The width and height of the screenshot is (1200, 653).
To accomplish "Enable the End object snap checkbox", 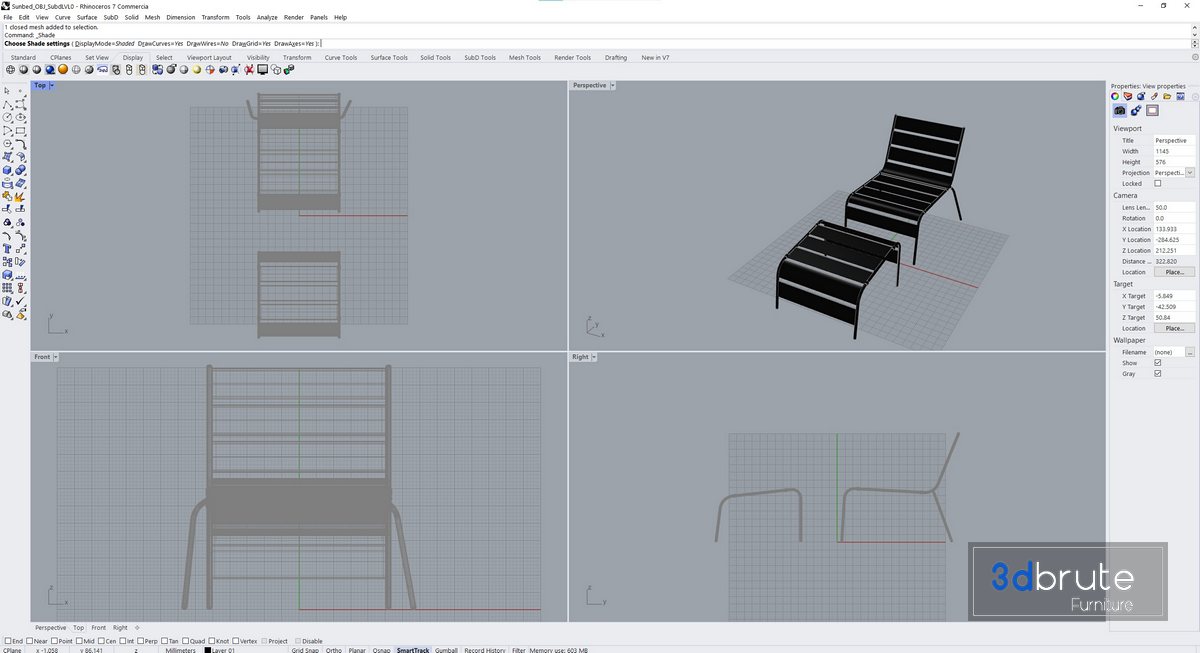I will coord(9,641).
